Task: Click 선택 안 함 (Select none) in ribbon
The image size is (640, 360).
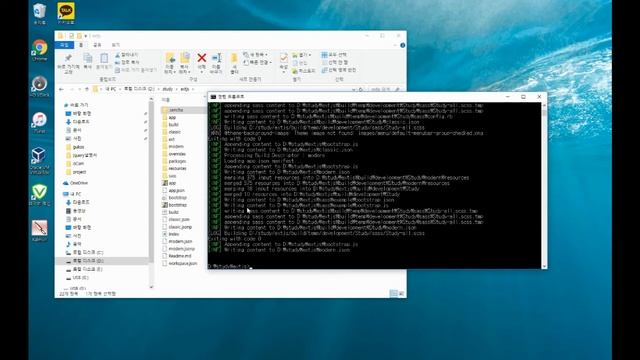Action: pos(335,62)
